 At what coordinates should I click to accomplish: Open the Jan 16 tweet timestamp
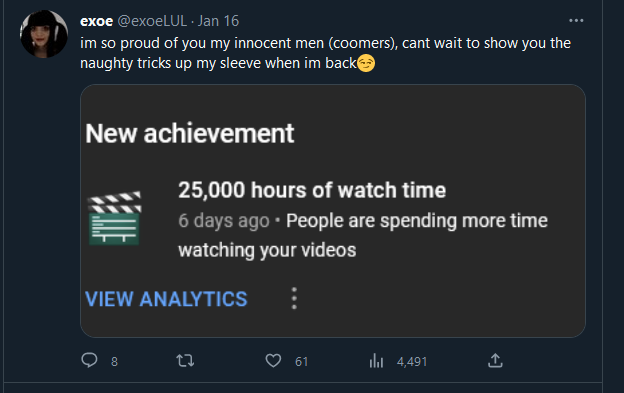218,21
